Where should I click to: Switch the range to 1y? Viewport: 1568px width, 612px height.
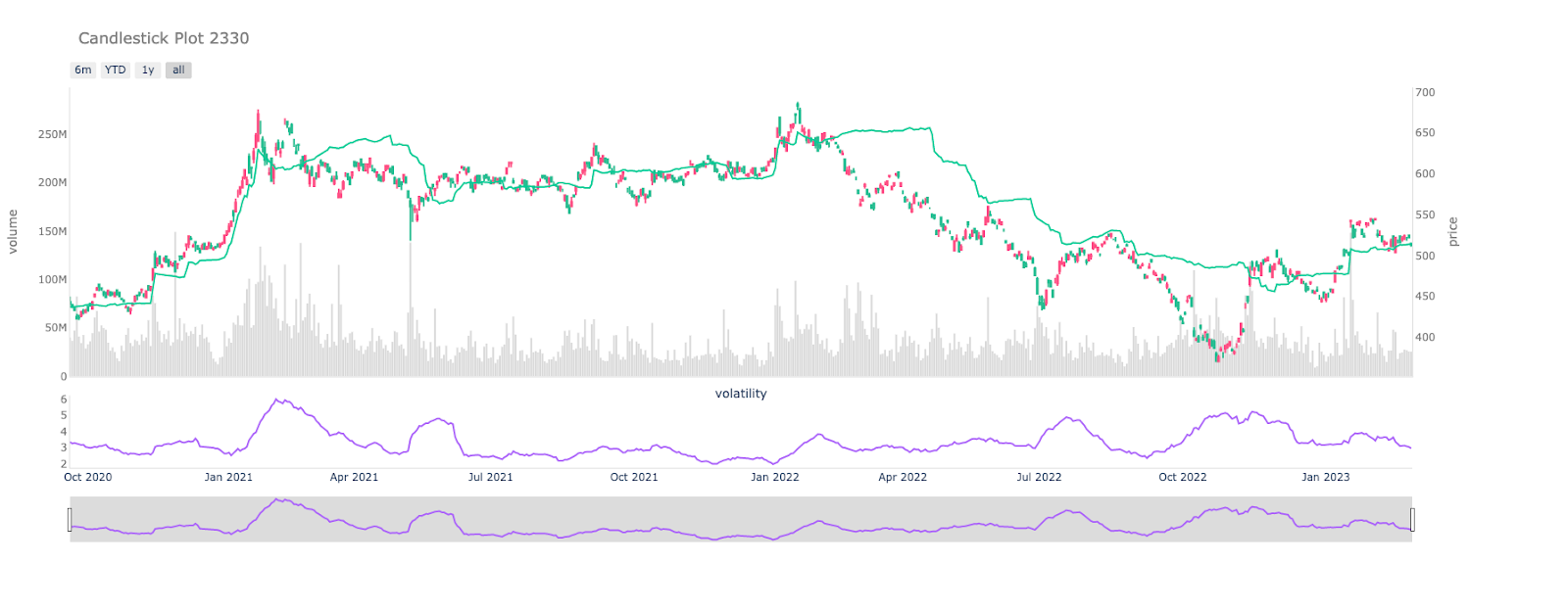[148, 71]
